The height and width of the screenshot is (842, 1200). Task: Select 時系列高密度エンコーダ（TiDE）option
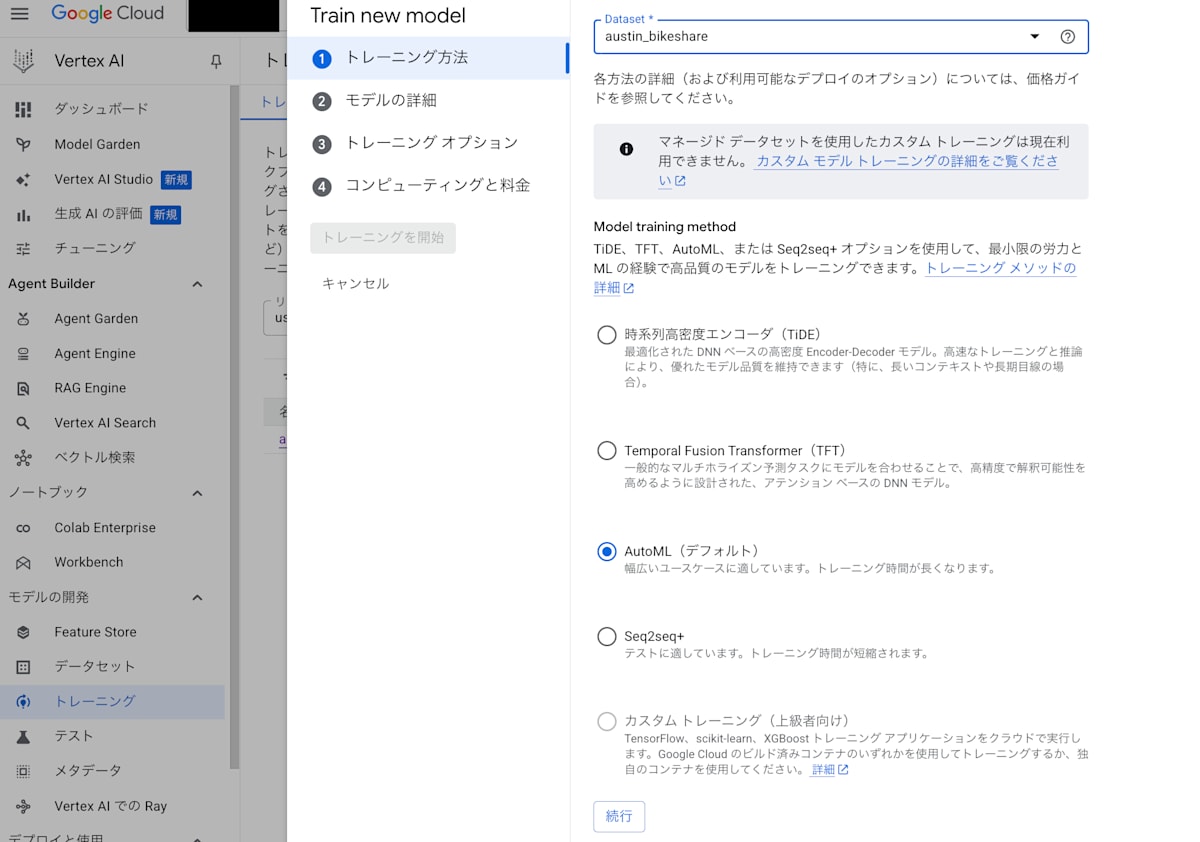(607, 334)
